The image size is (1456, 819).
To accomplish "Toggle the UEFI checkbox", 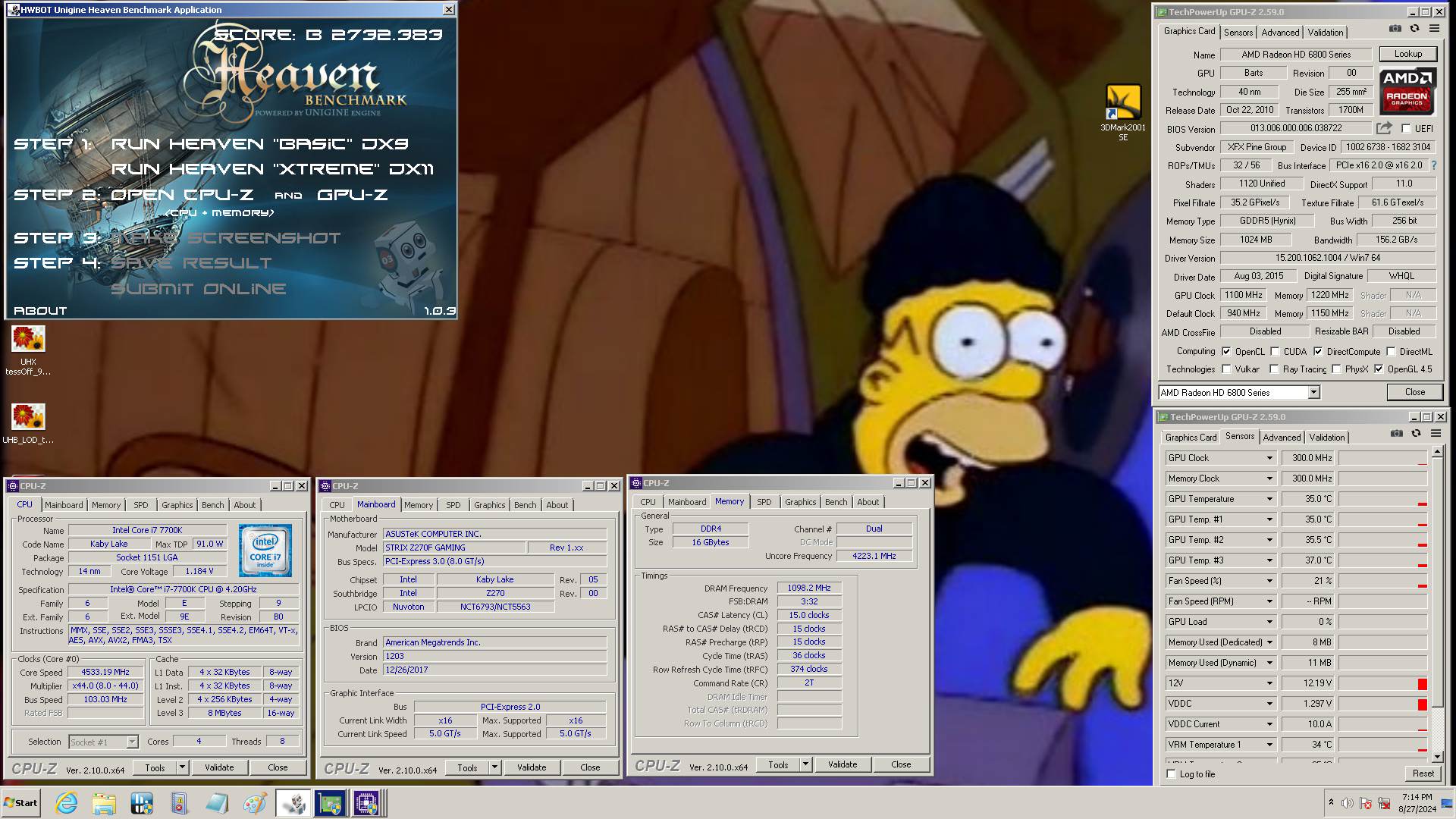I will [x=1406, y=129].
